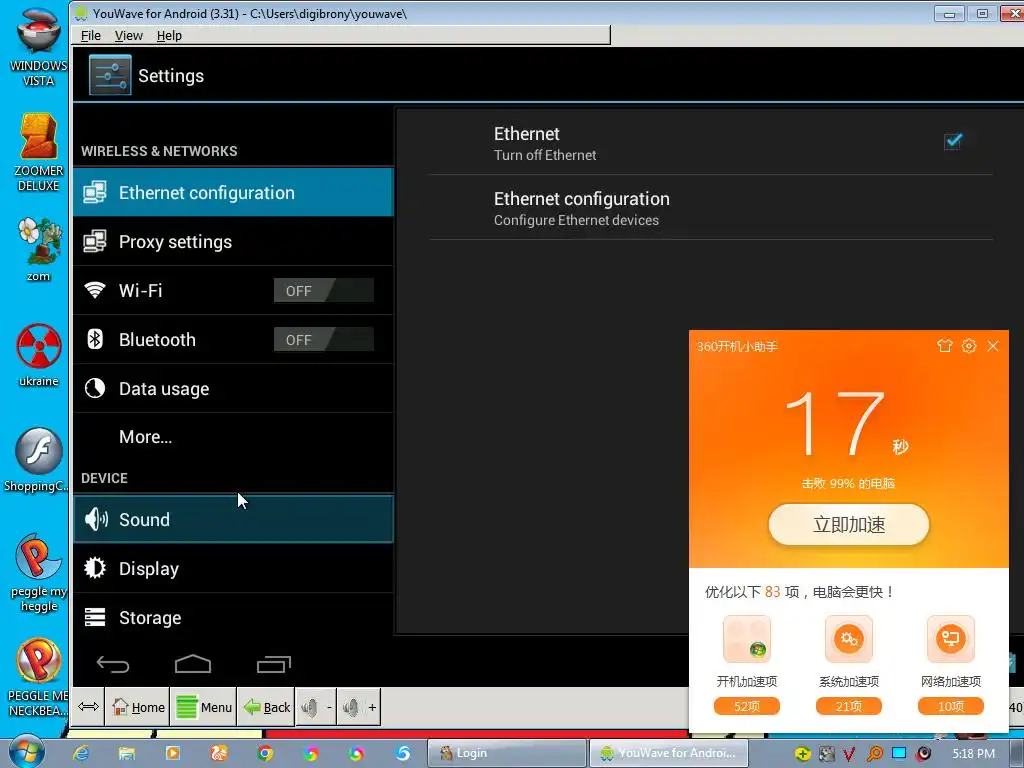Launch Internet Explorer from taskbar

(x=81, y=753)
